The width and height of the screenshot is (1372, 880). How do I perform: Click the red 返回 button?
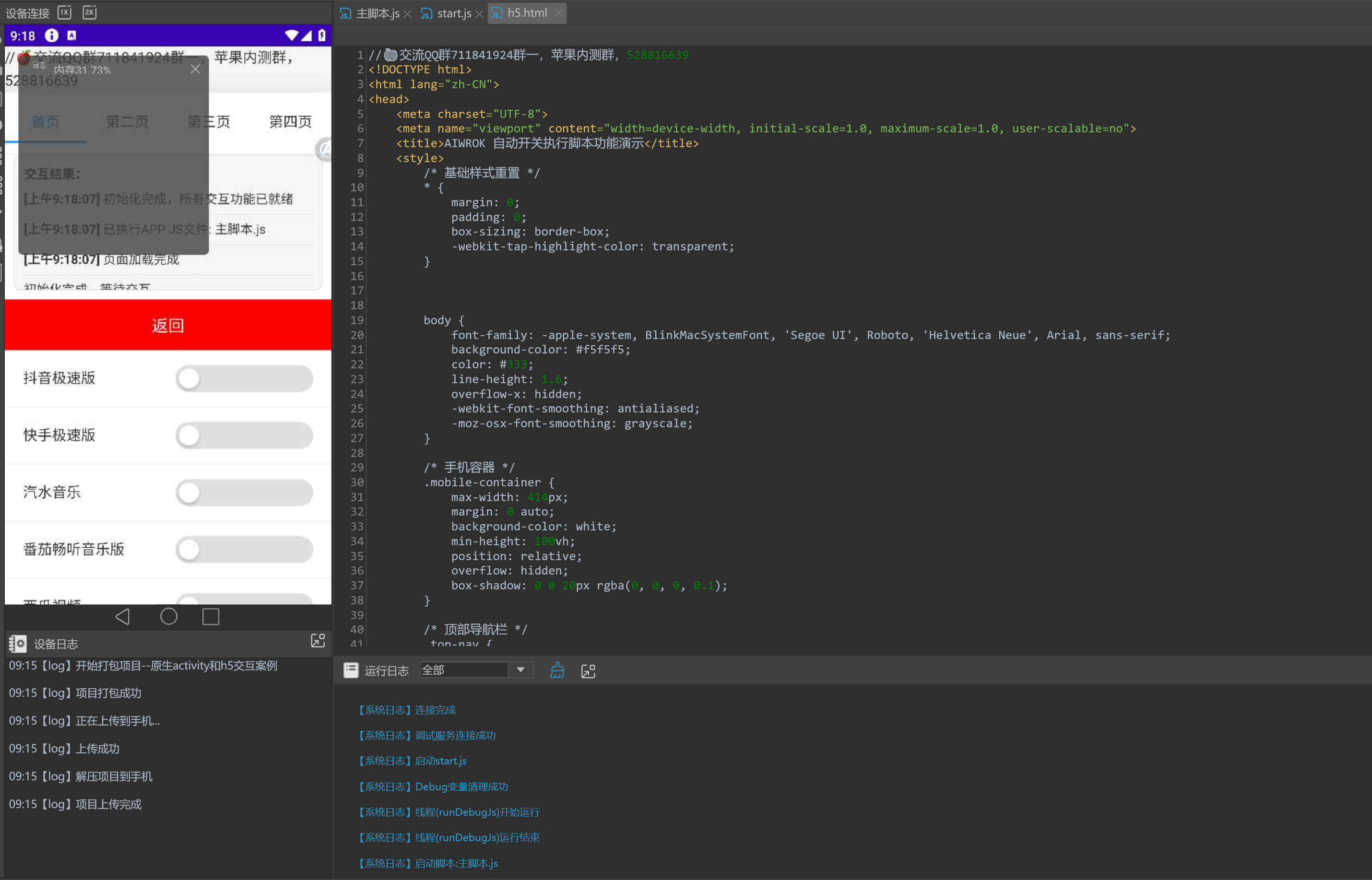[167, 325]
